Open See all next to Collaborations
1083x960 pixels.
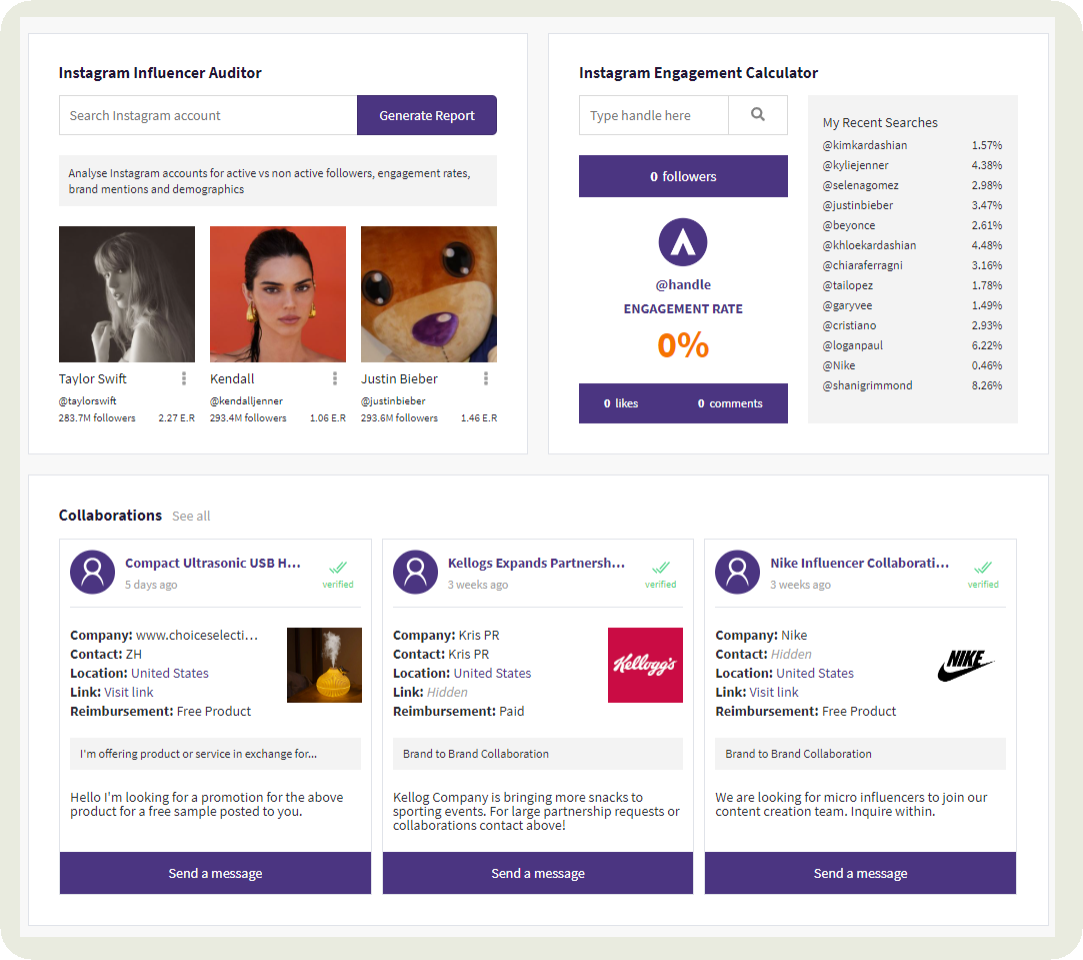click(191, 516)
